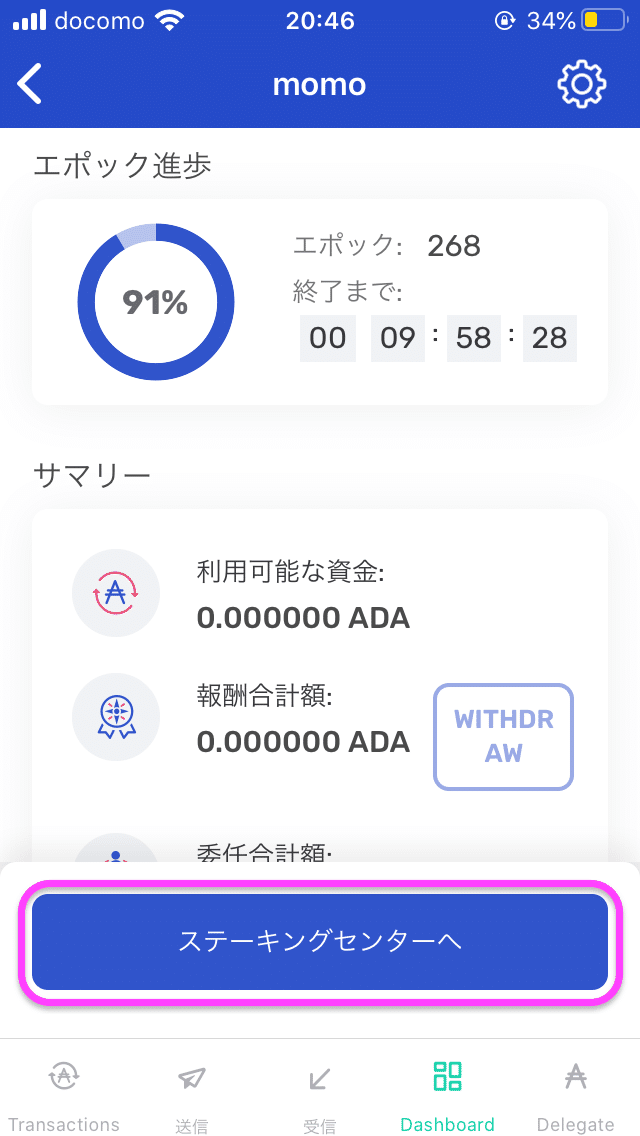Open the settings gear icon
This screenshot has height=1136, width=640.
tap(582, 84)
